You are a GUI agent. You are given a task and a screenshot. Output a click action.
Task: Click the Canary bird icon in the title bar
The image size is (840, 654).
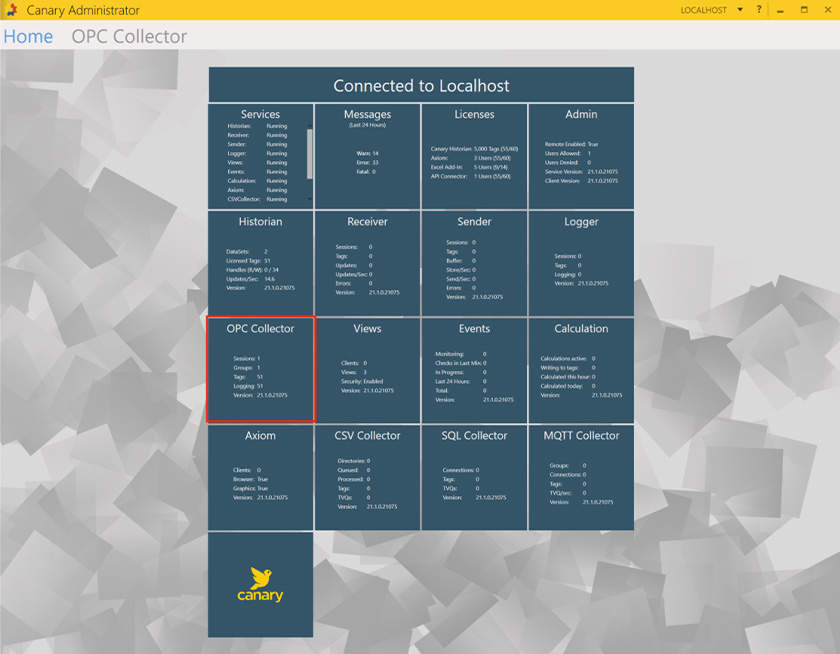(12, 10)
